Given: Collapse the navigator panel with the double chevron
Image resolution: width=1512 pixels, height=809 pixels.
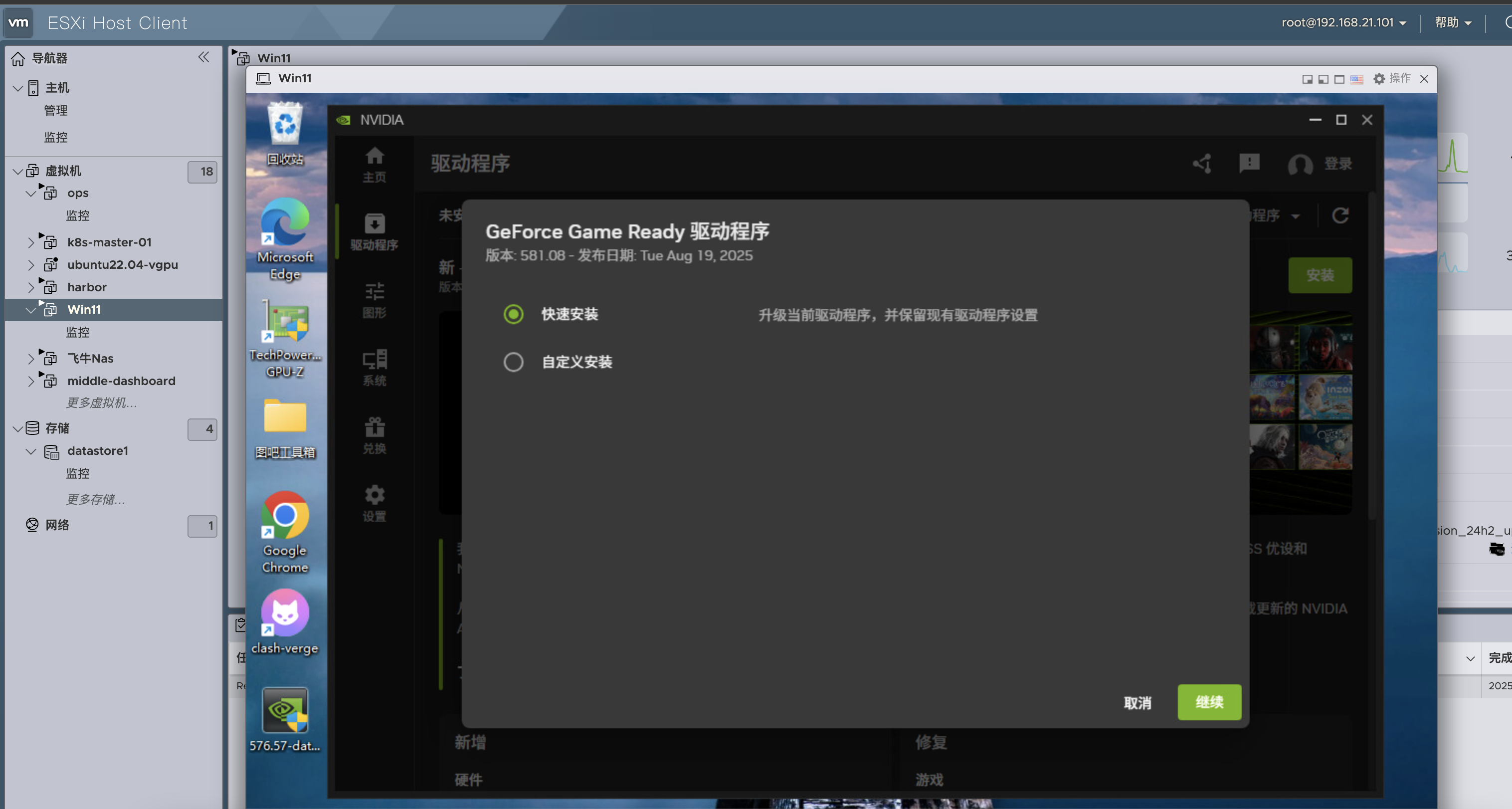Looking at the screenshot, I should (203, 57).
